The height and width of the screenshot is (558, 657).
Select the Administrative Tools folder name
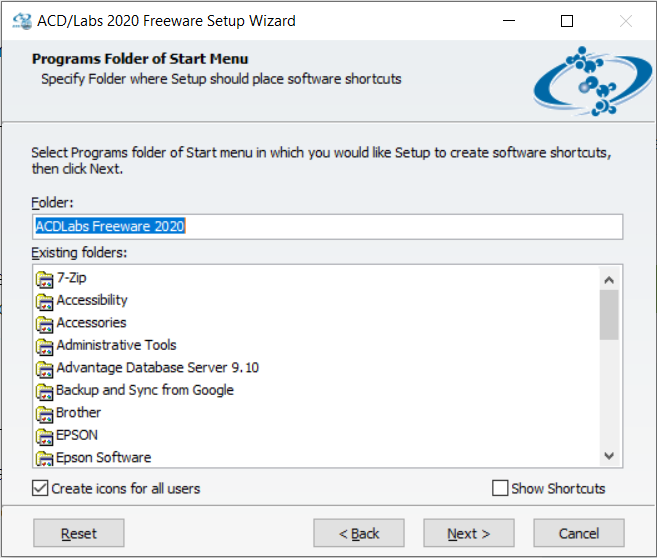(116, 345)
